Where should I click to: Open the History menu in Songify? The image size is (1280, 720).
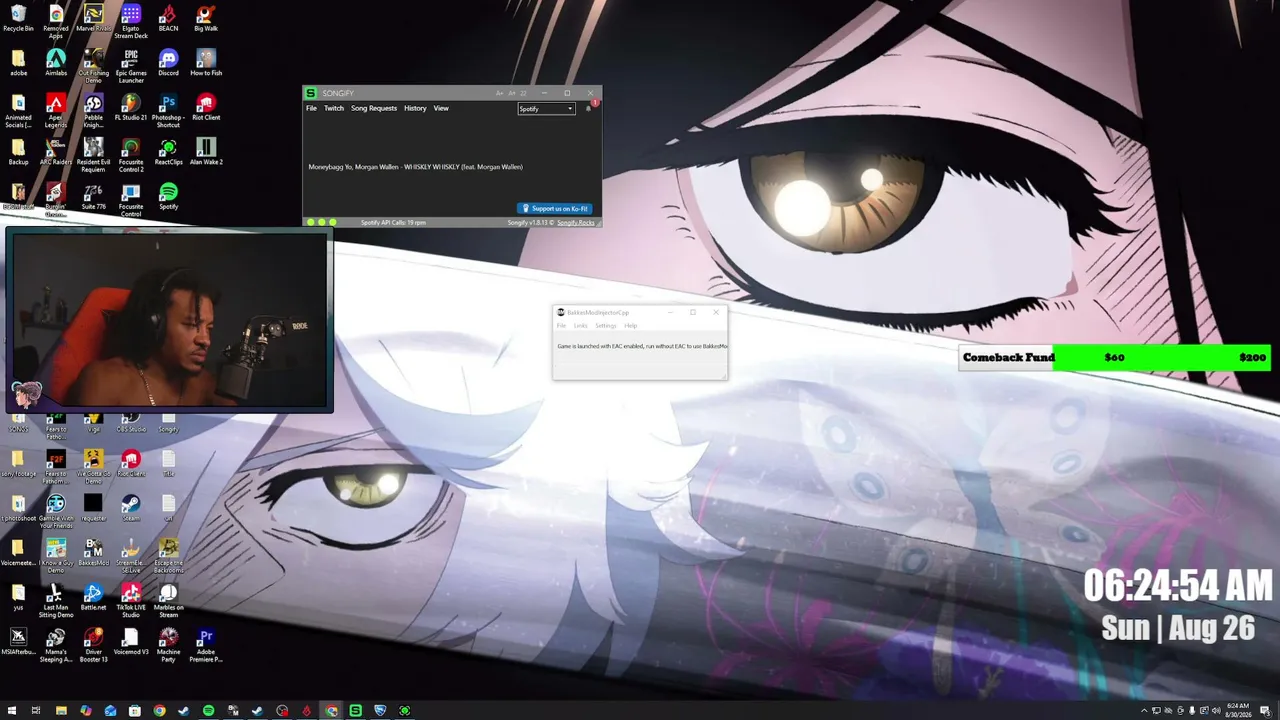(x=415, y=108)
